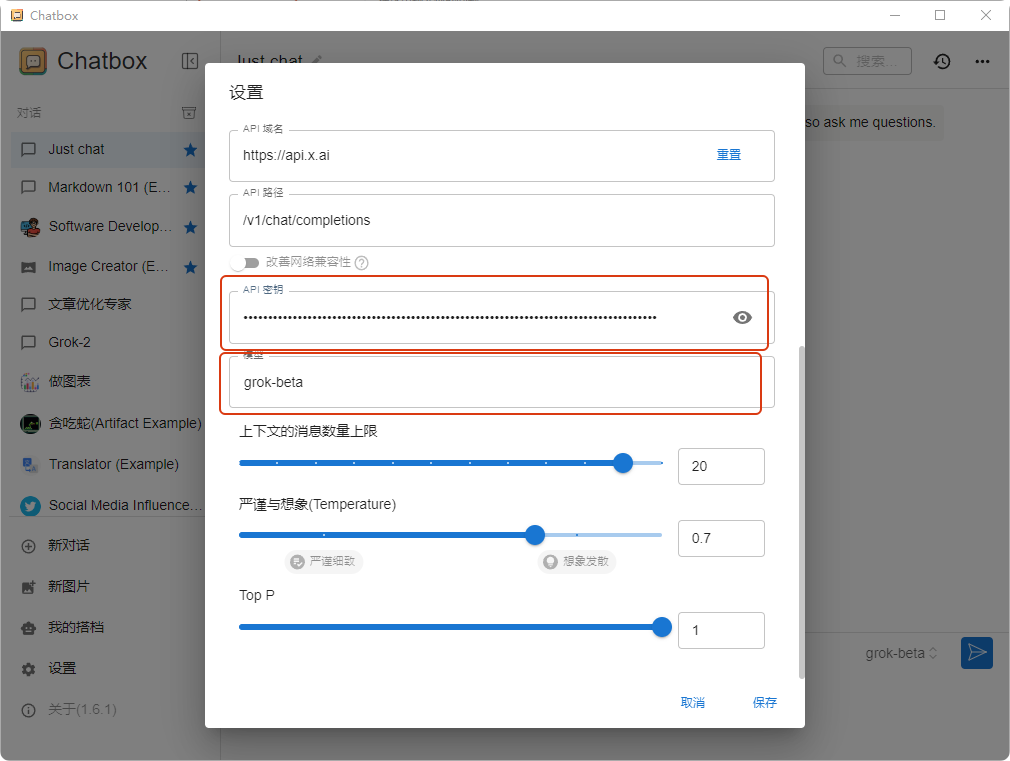Click the Top P value box showing 1

coord(721,630)
